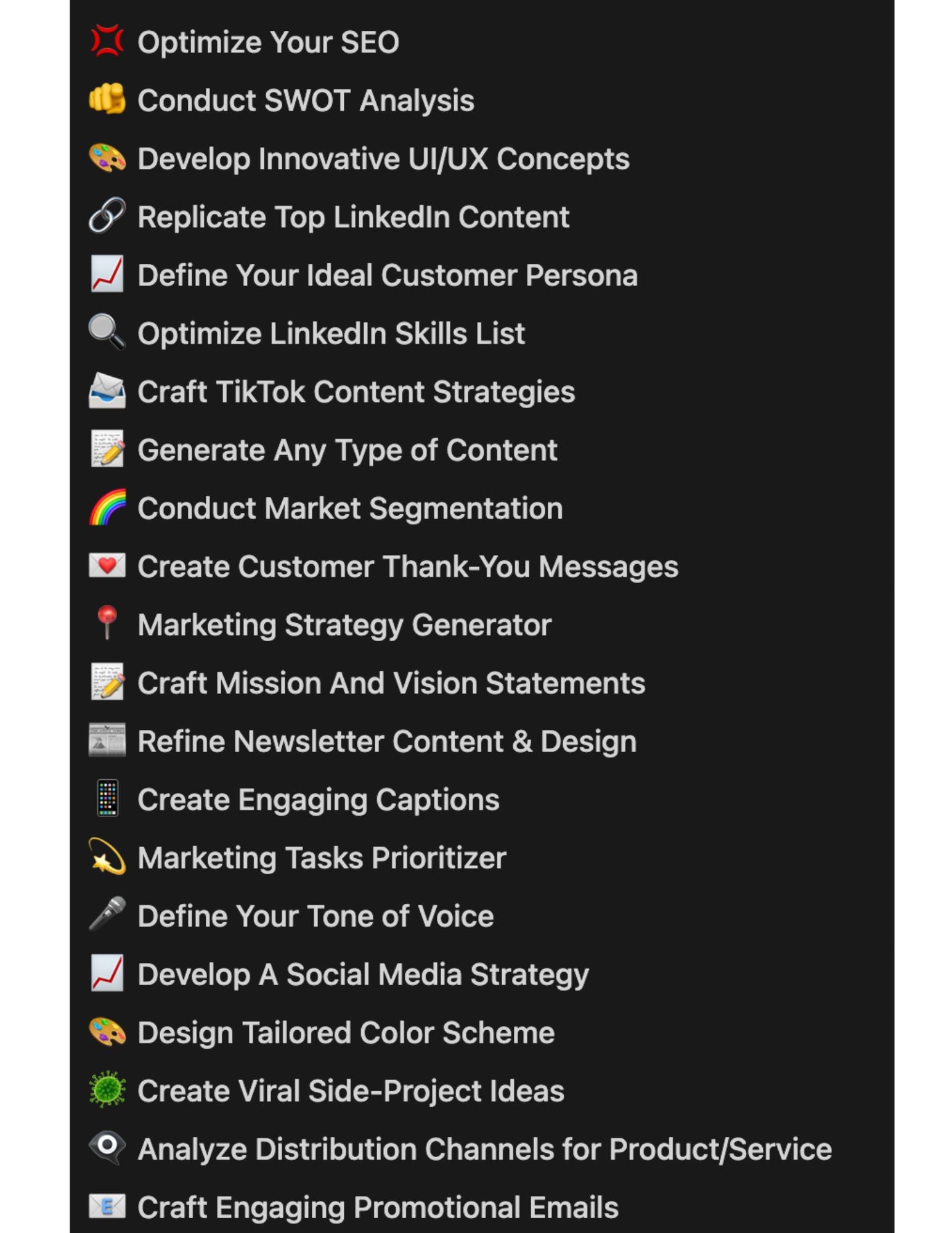Click the red anger symbol icon beside Optimize Your SEO

point(107,41)
